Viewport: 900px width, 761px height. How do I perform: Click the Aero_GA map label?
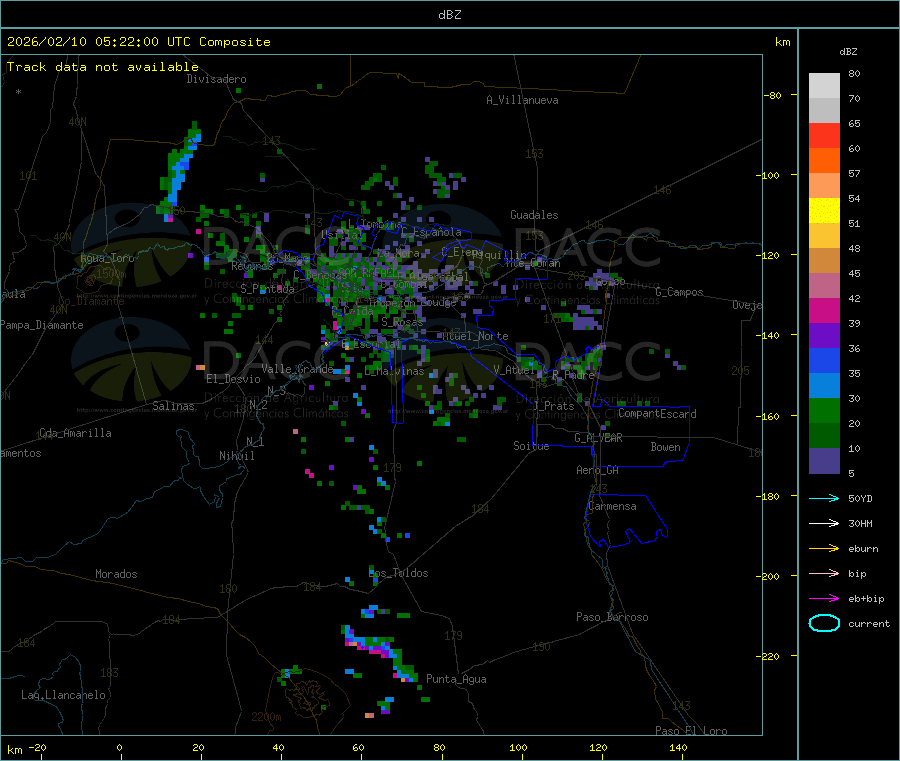pos(598,470)
